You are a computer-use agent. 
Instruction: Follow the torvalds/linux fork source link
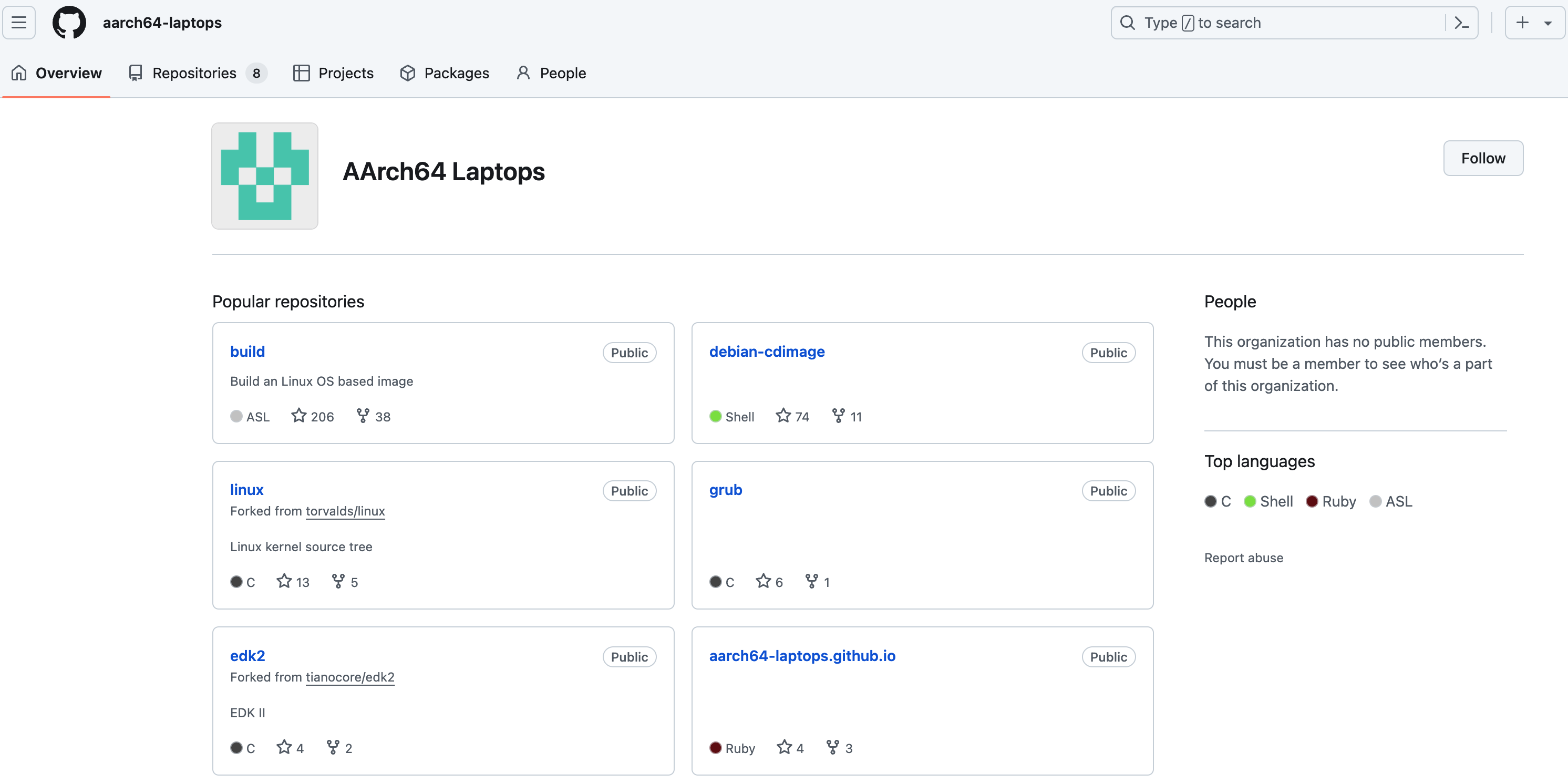pos(345,511)
